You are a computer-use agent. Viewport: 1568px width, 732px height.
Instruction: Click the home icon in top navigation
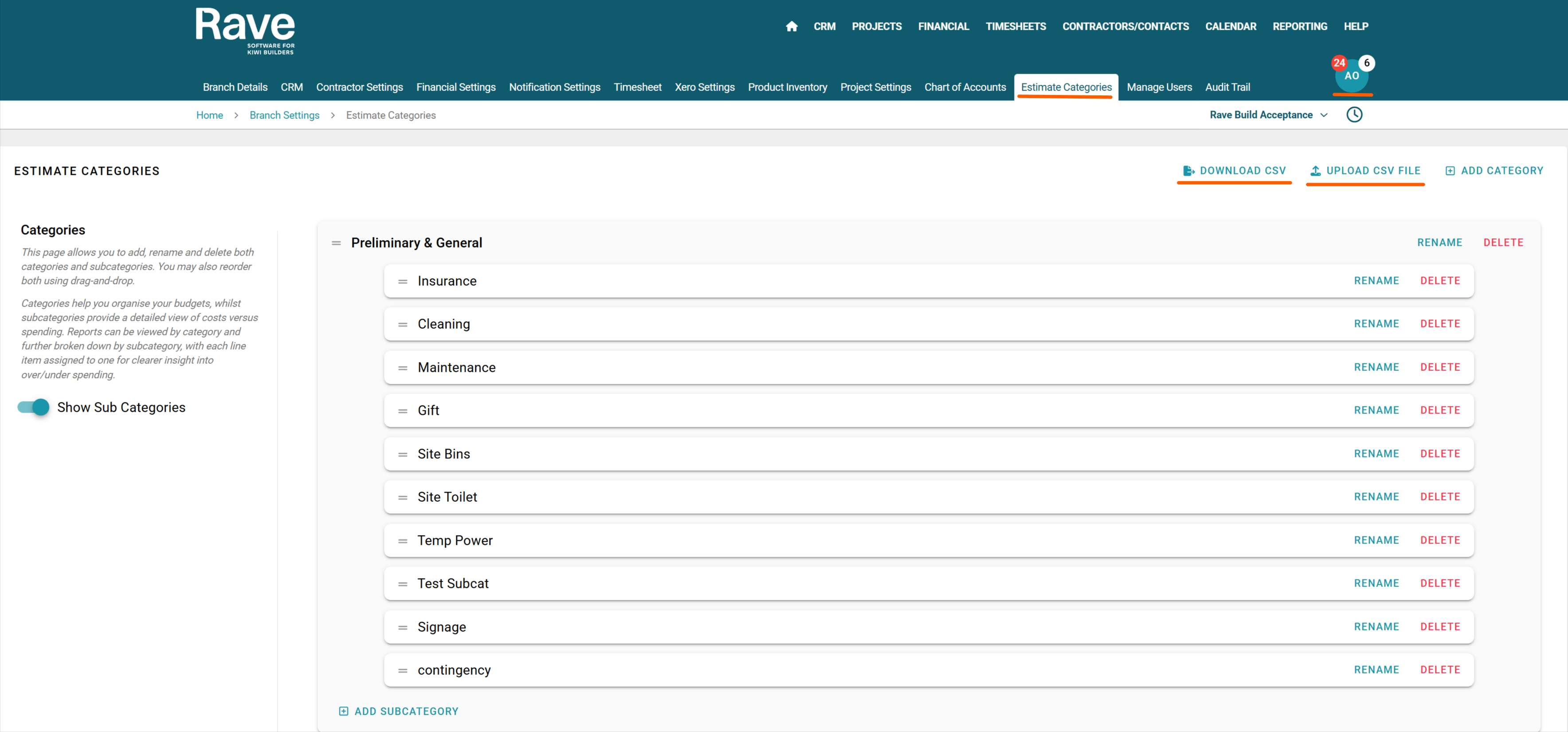[x=791, y=26]
